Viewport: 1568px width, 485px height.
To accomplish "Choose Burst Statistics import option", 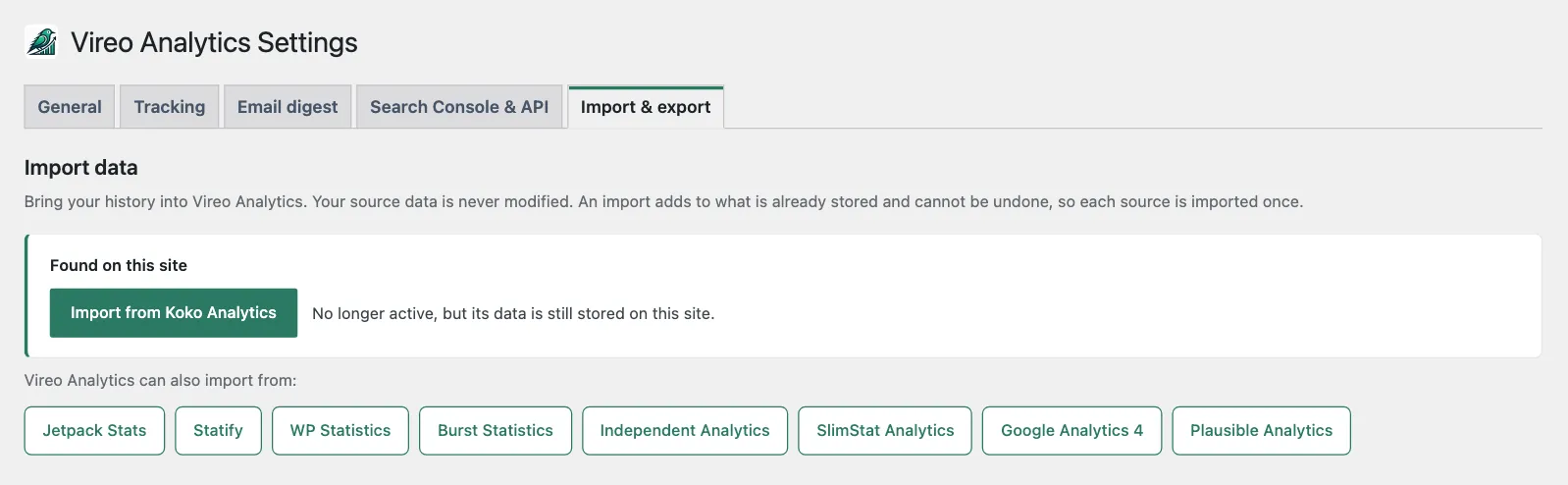I will [496, 431].
